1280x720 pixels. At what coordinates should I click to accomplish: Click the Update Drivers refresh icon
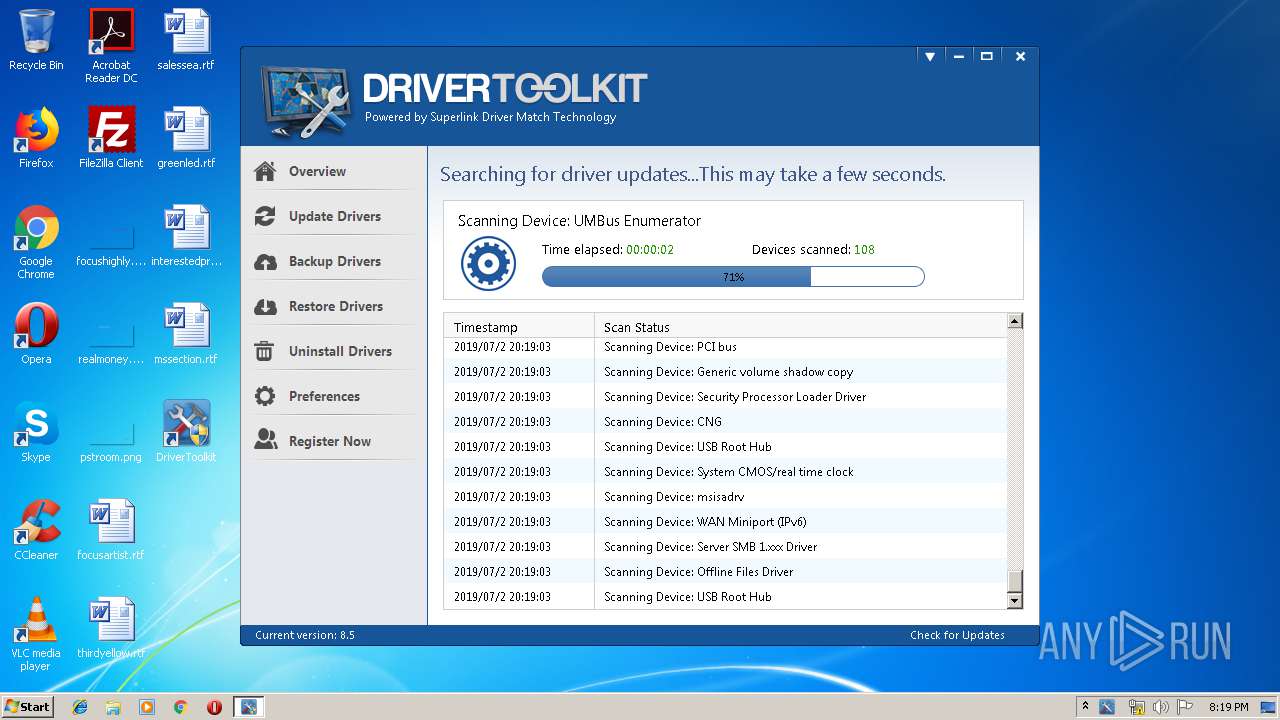coord(265,216)
